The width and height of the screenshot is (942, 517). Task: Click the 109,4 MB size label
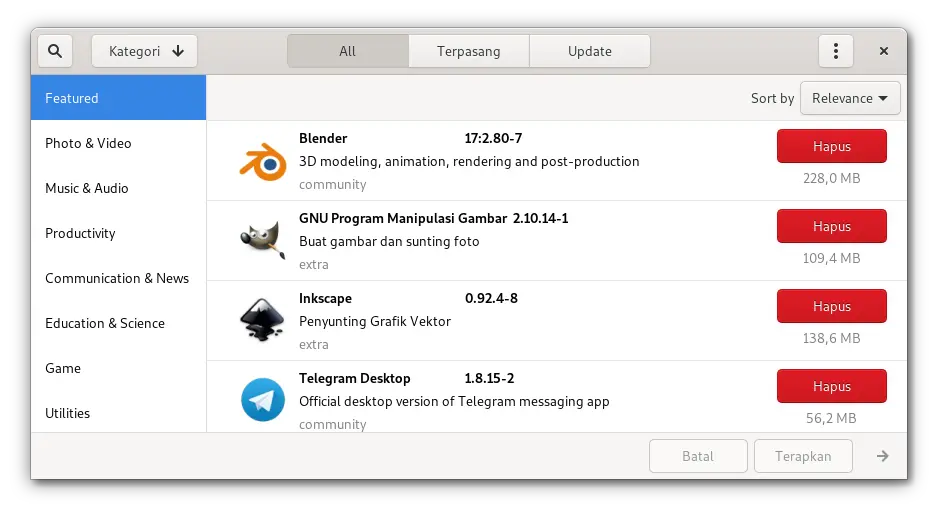[x=831, y=258]
